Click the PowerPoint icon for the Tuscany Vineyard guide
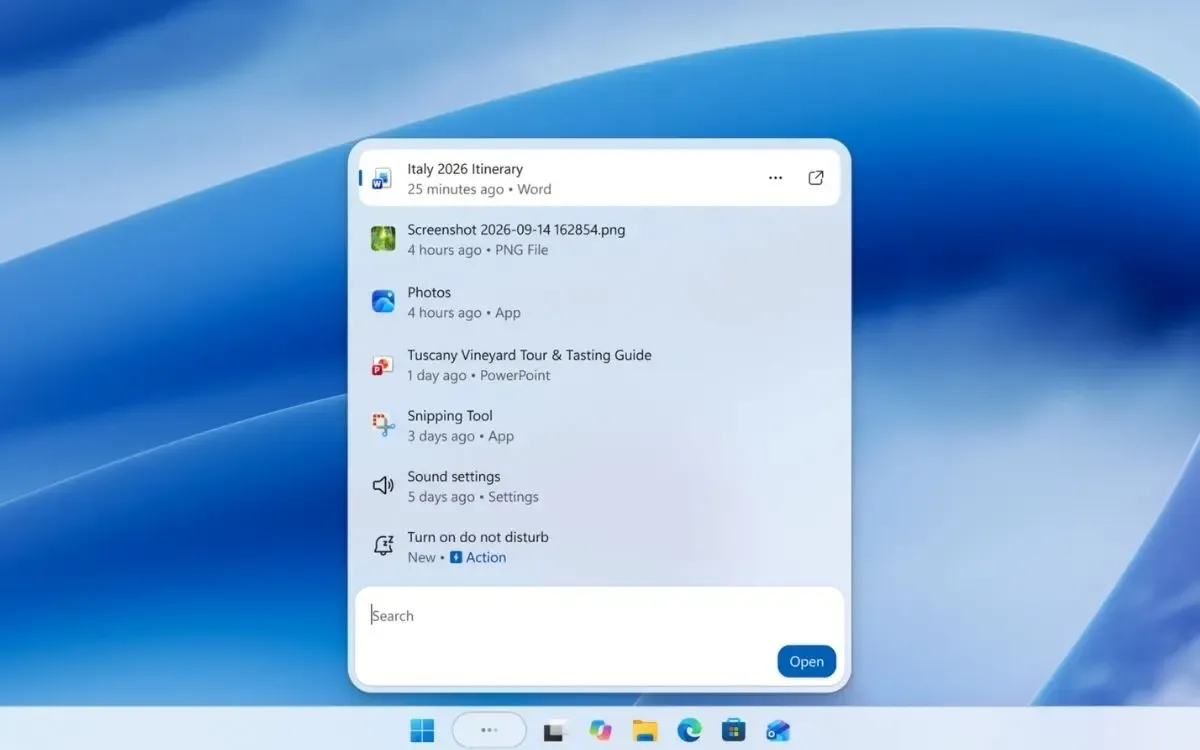The height and width of the screenshot is (750, 1200). pyautogui.click(x=383, y=365)
